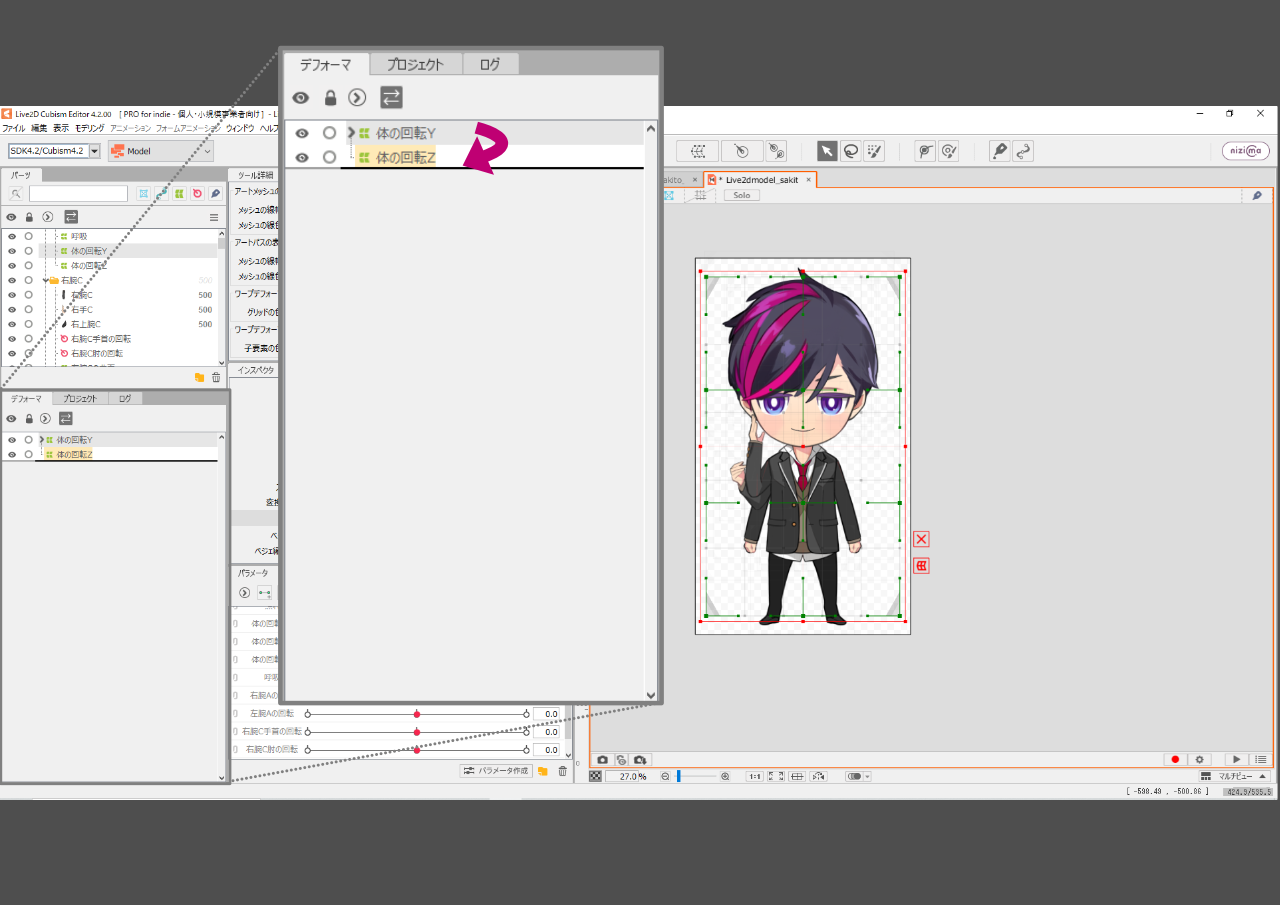Click the rotation deformer filter icon in parts

(197, 194)
